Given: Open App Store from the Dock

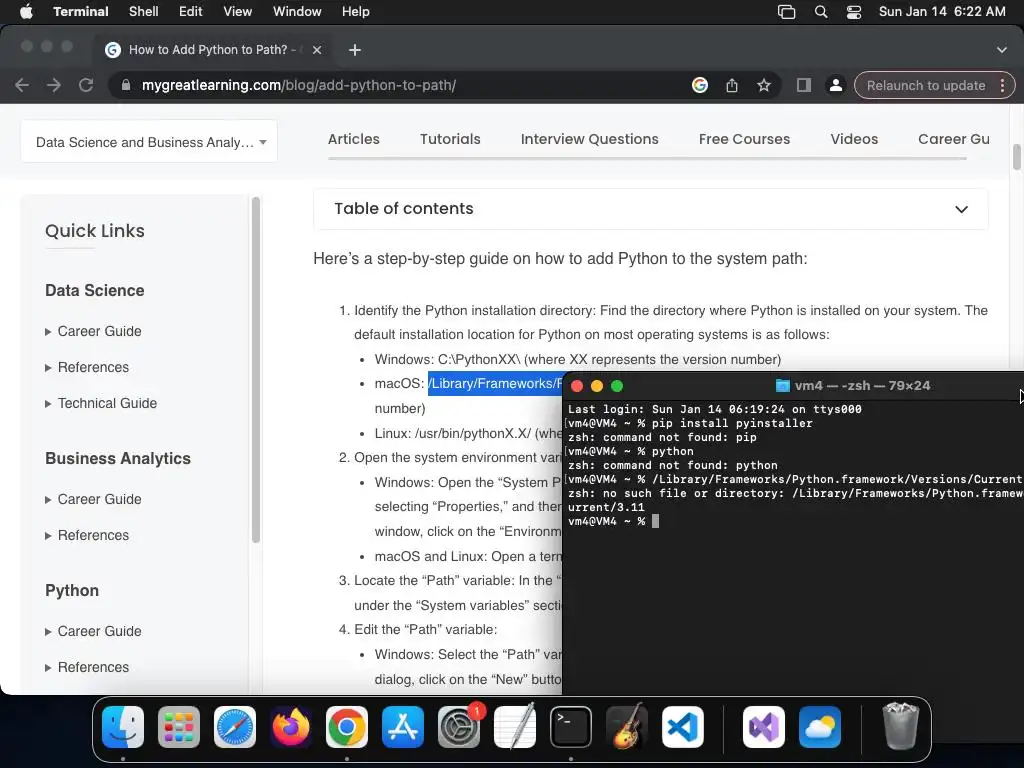Looking at the screenshot, I should (403, 727).
